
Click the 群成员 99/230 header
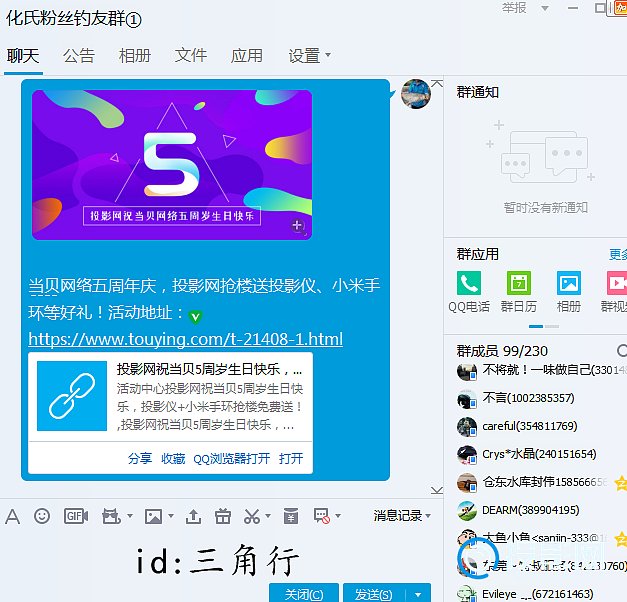click(502, 351)
